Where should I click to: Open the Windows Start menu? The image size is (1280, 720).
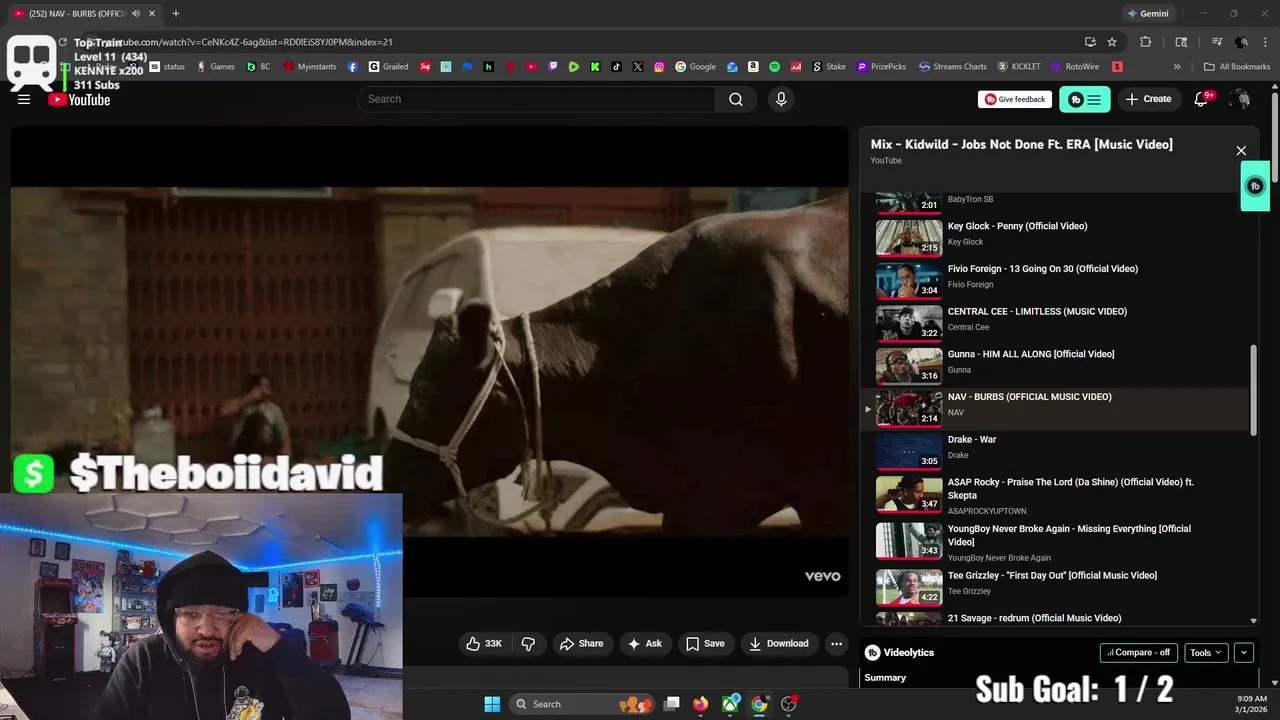492,704
